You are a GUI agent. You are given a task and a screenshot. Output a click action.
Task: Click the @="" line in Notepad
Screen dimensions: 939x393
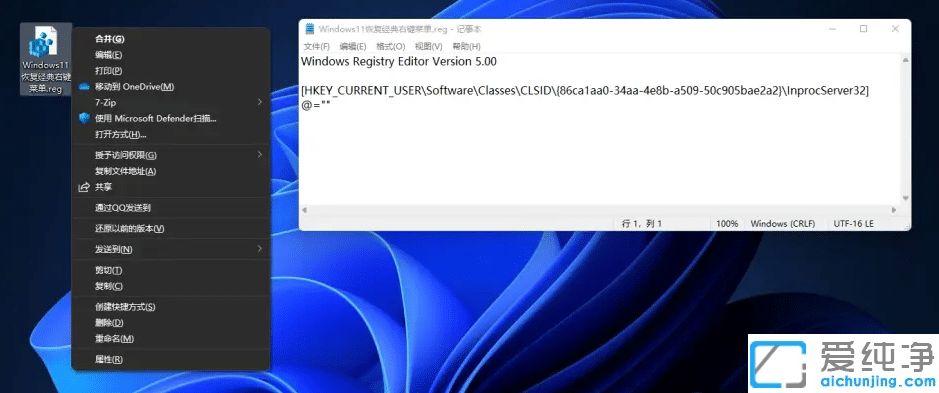[x=316, y=105]
